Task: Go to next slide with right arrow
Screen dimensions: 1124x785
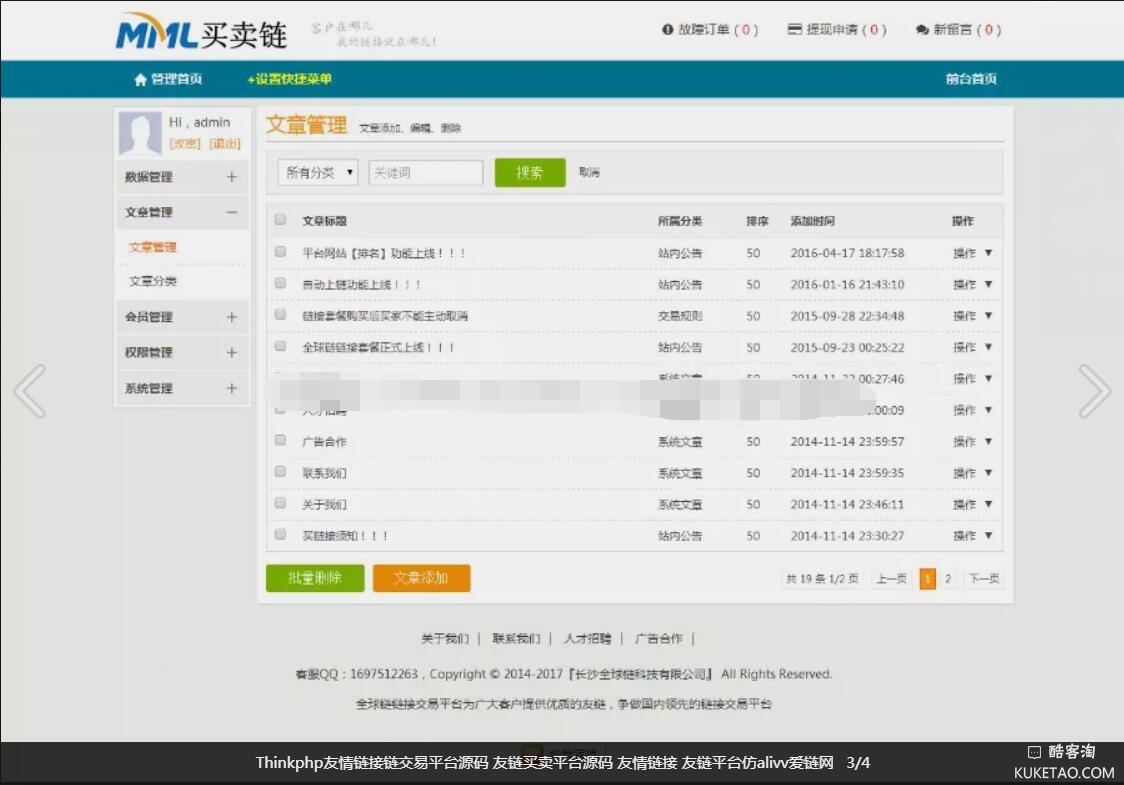Action: click(1094, 391)
